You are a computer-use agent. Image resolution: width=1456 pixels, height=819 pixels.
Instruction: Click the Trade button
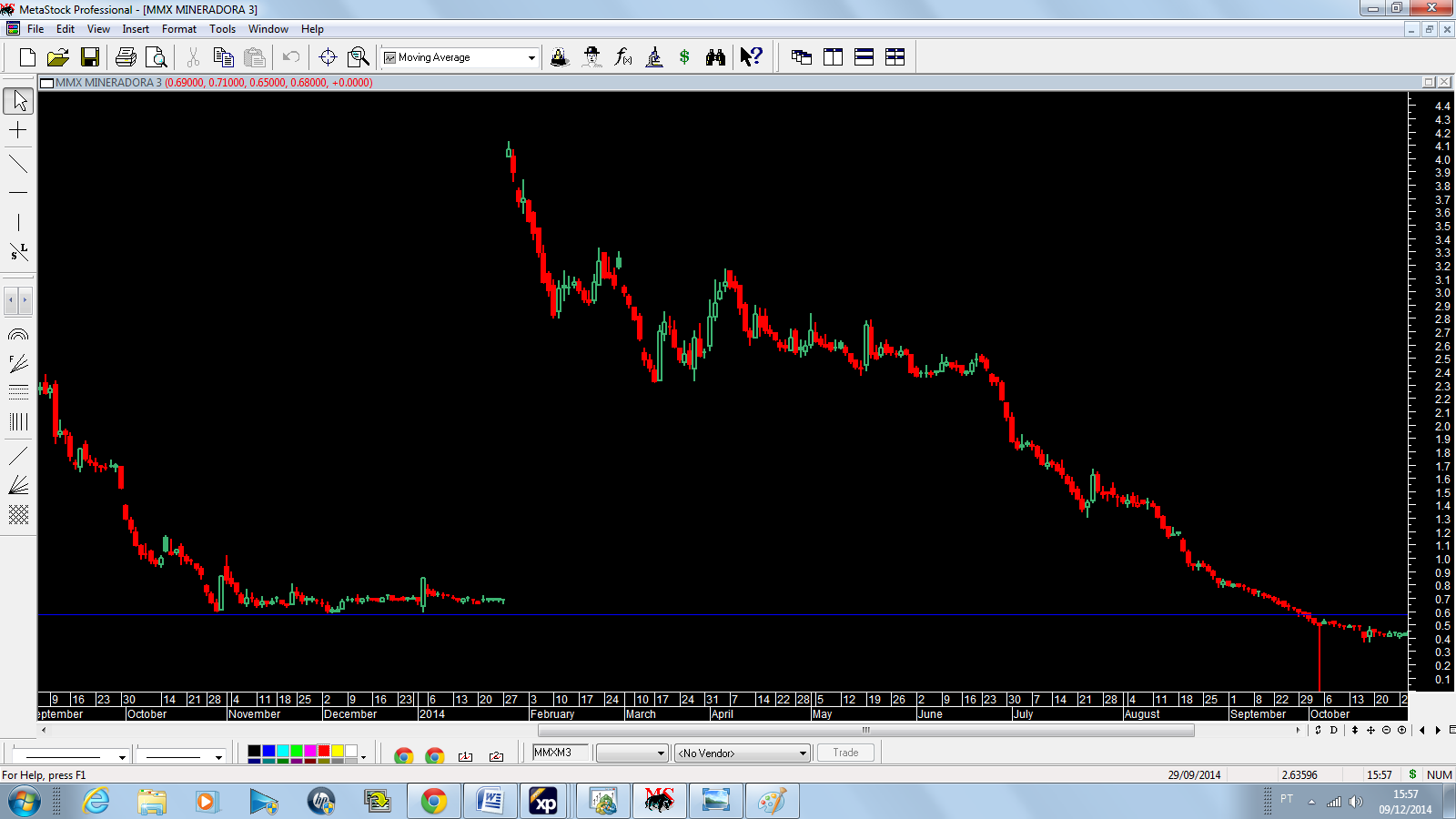pyautogui.click(x=845, y=753)
